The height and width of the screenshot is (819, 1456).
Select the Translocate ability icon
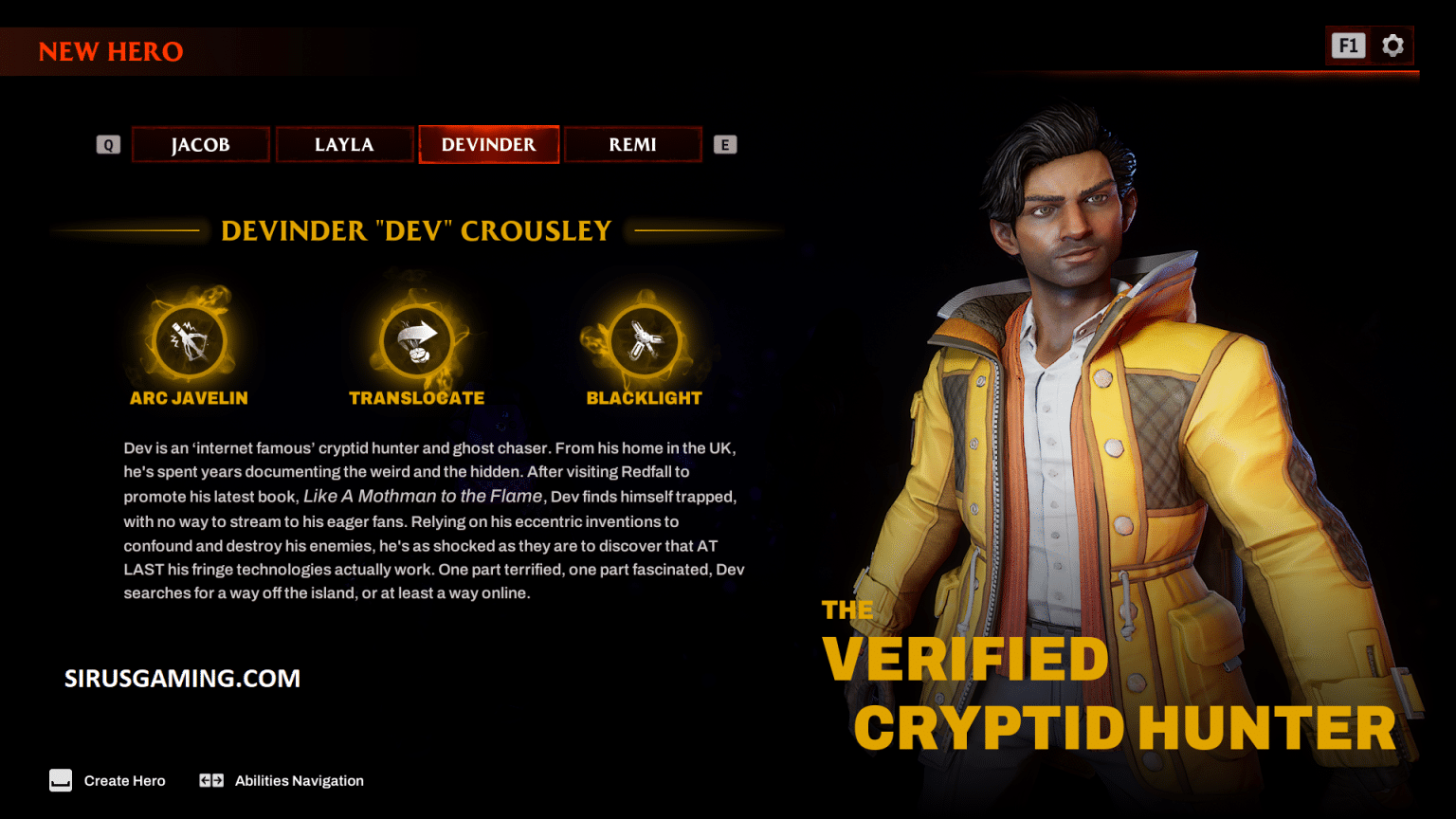coord(417,340)
